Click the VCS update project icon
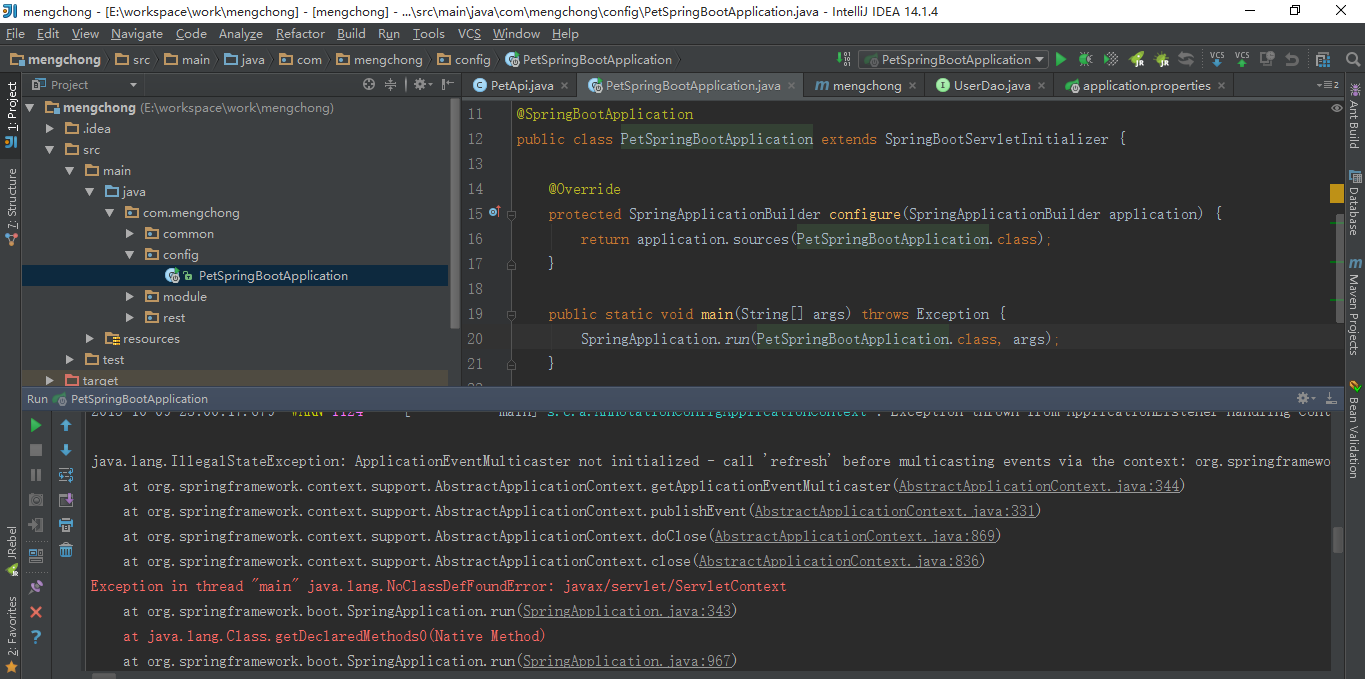Viewport: 1365px width, 679px height. 1216,60
